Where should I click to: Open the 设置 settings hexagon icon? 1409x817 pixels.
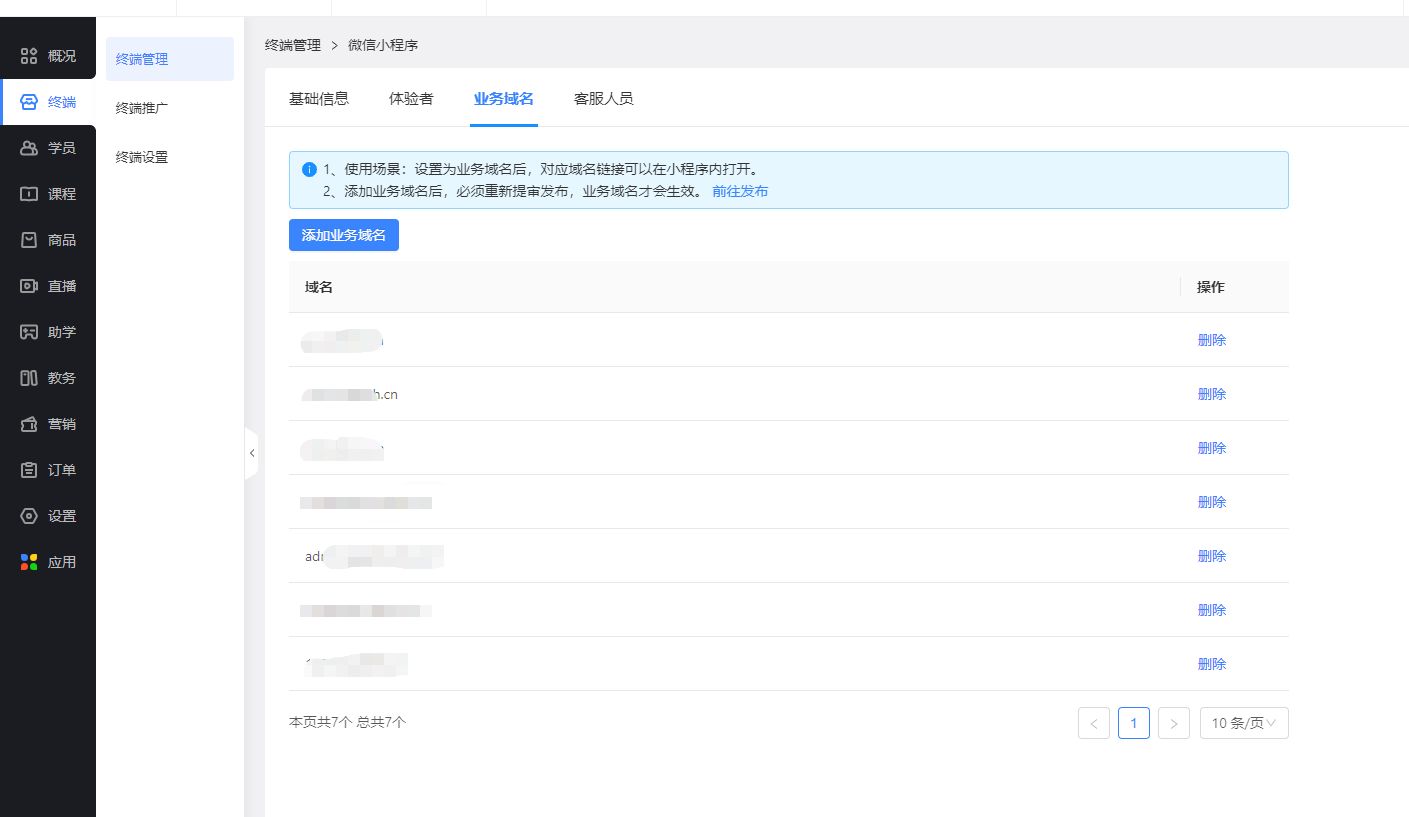29,516
